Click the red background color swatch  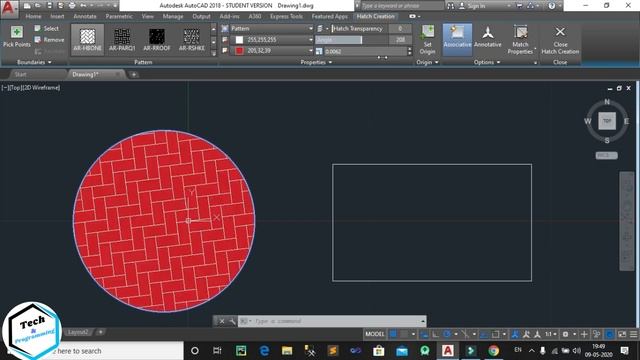[239, 51]
